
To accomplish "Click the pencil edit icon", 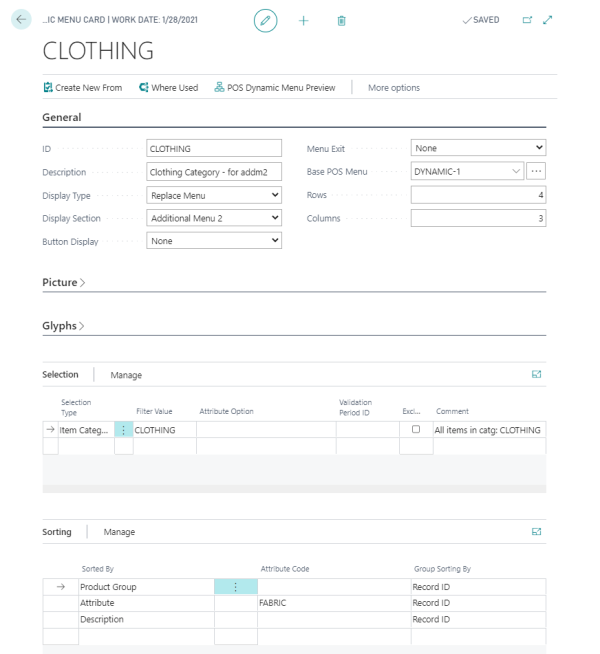I will point(265,20).
